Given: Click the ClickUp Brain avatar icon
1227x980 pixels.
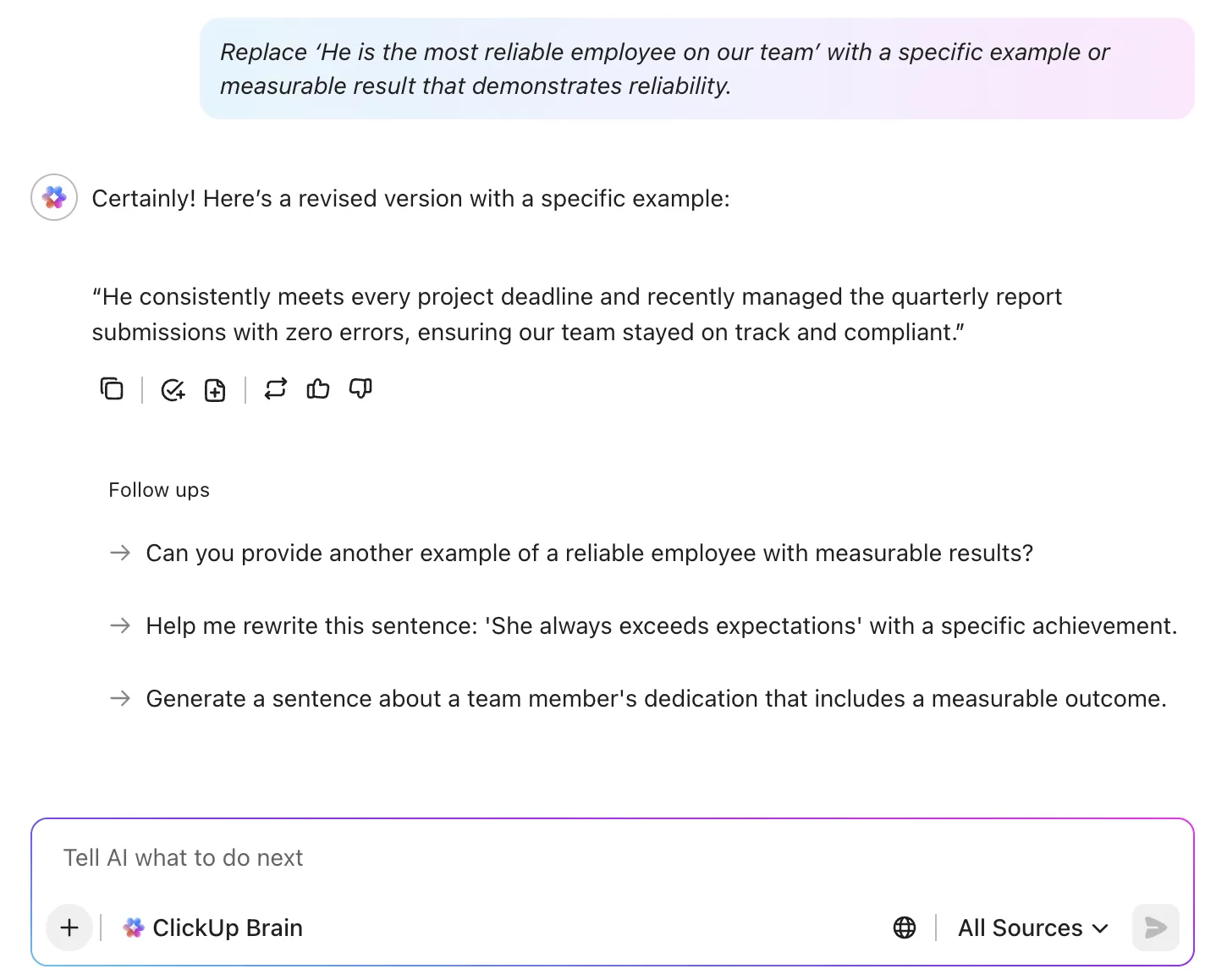Looking at the screenshot, I should coord(54,197).
